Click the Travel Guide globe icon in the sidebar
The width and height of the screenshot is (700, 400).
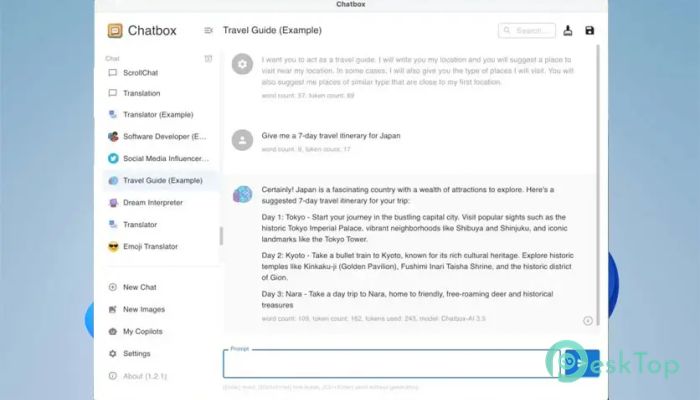(x=113, y=180)
